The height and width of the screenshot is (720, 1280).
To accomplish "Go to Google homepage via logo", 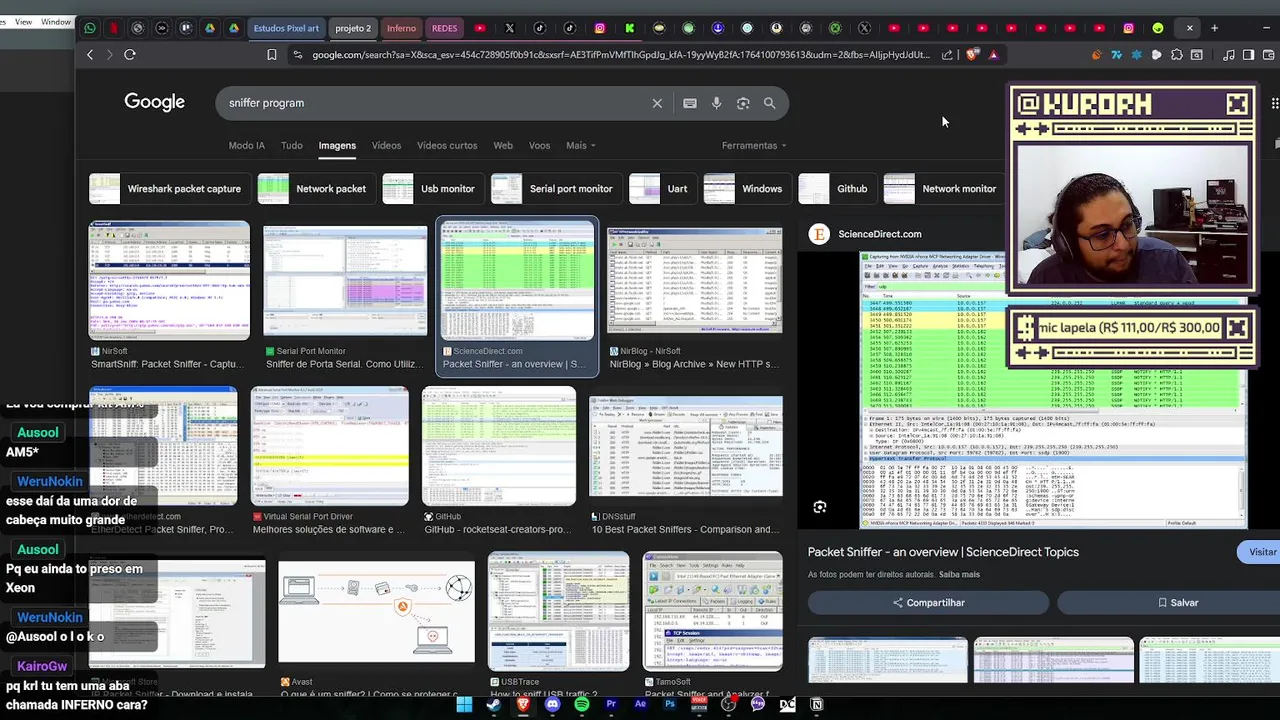I will (x=155, y=102).
